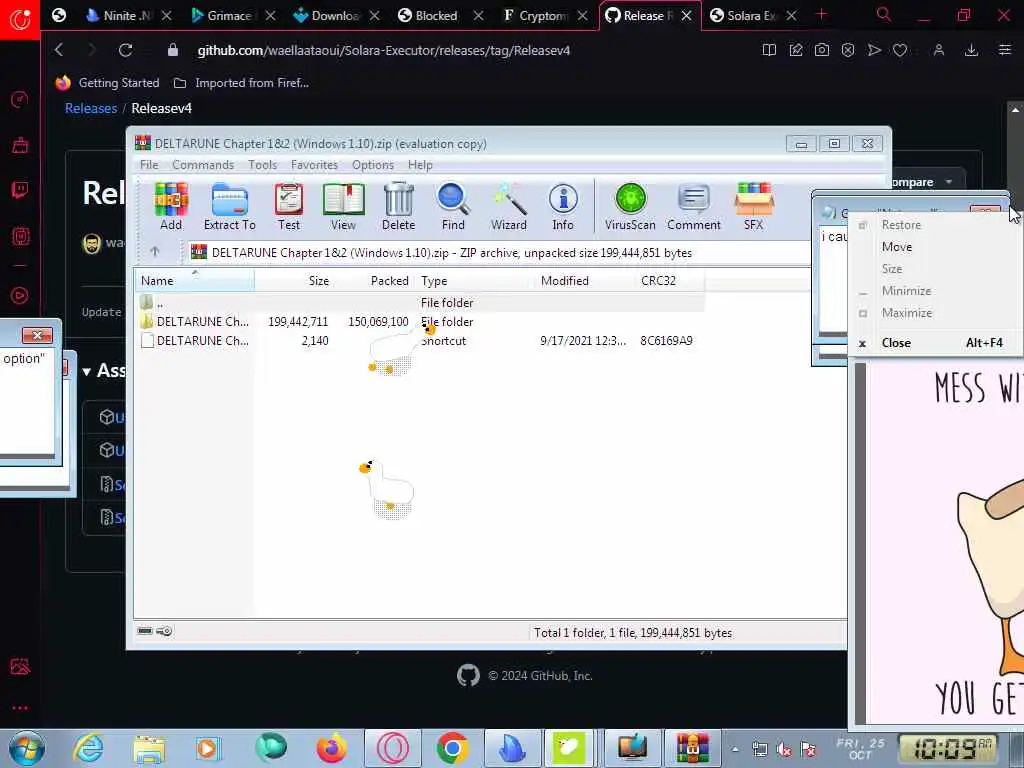Create SFX archive icon
The image size is (1024, 768).
(754, 206)
